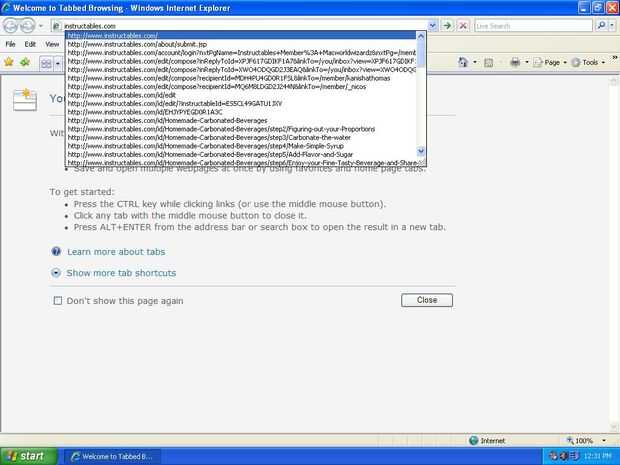Image resolution: width=620 pixels, height=465 pixels.
Task: Select the step3 Carbonate-the-water URL
Action: [x=241, y=138]
